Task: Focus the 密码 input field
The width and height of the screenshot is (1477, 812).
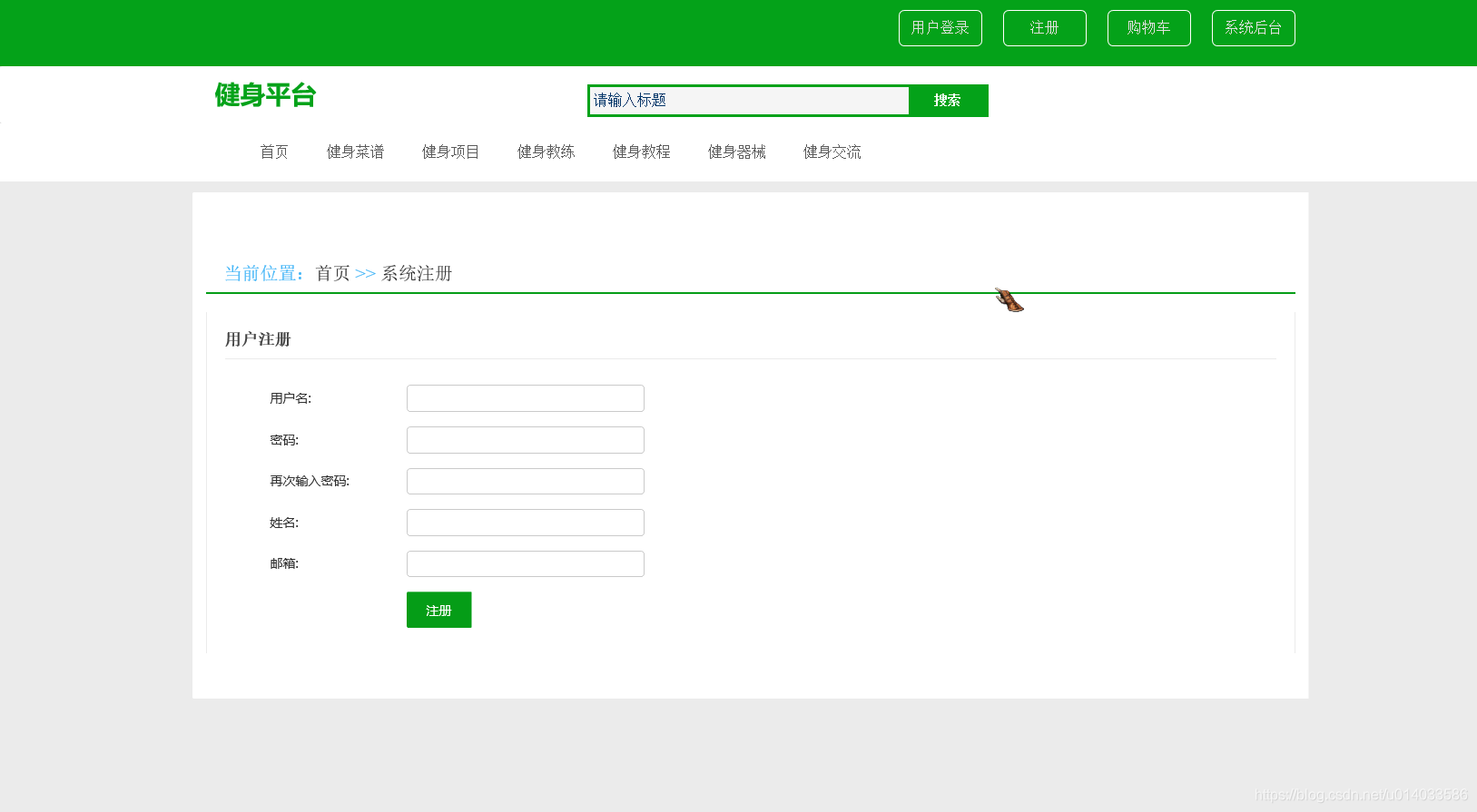Action: click(x=526, y=440)
